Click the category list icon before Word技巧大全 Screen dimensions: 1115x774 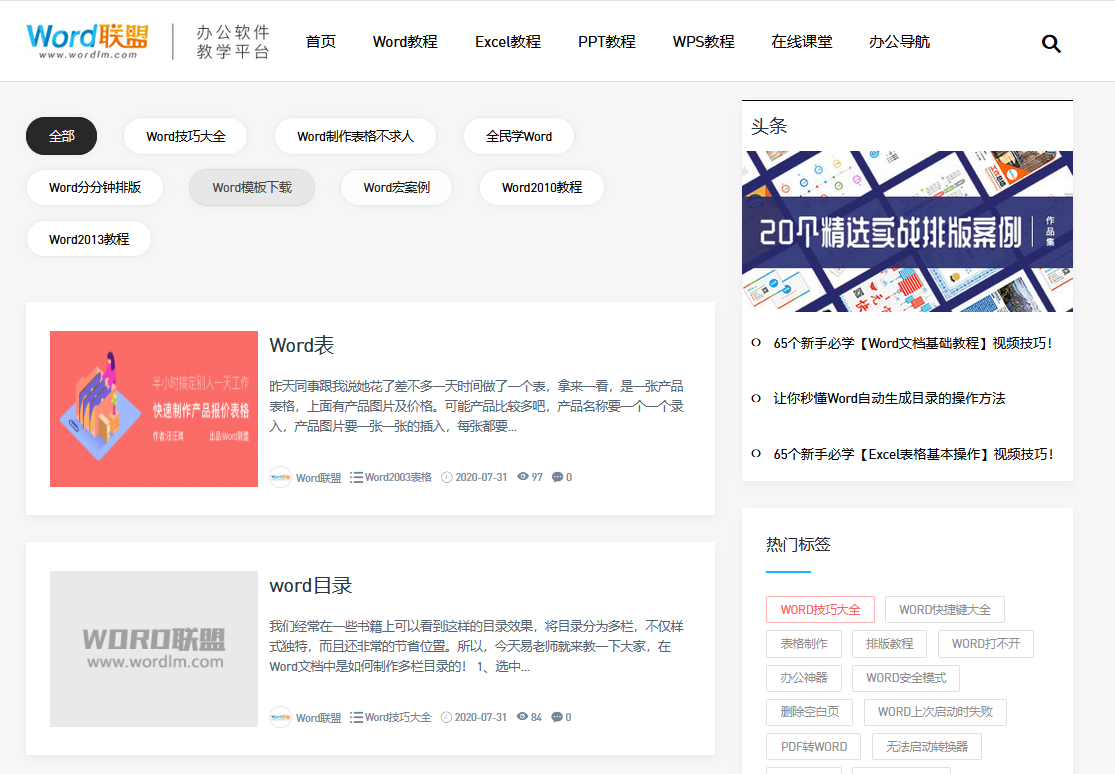(x=356, y=717)
